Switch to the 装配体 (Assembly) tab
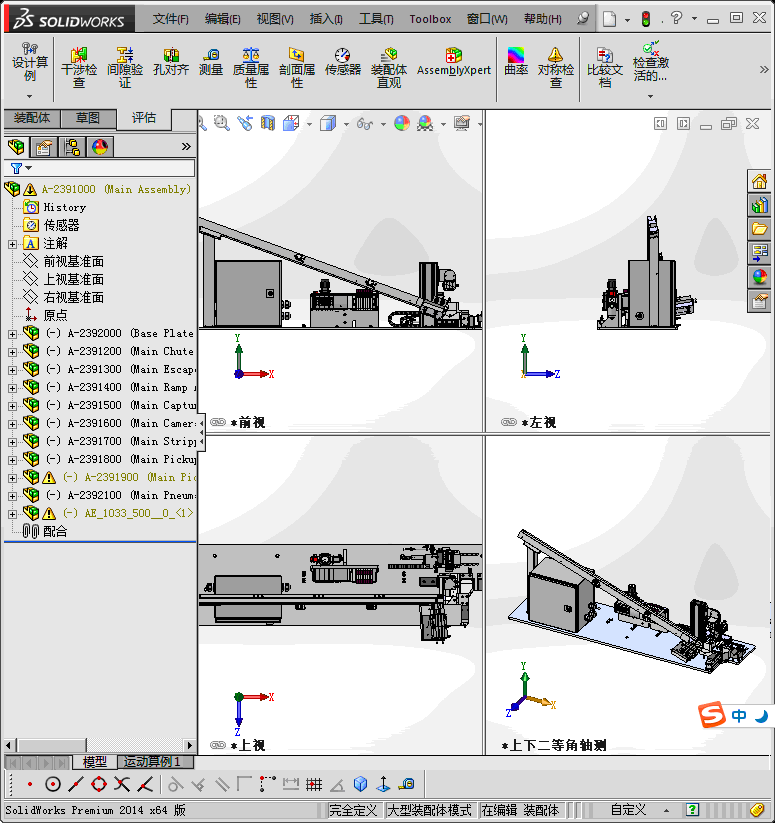 31,118
